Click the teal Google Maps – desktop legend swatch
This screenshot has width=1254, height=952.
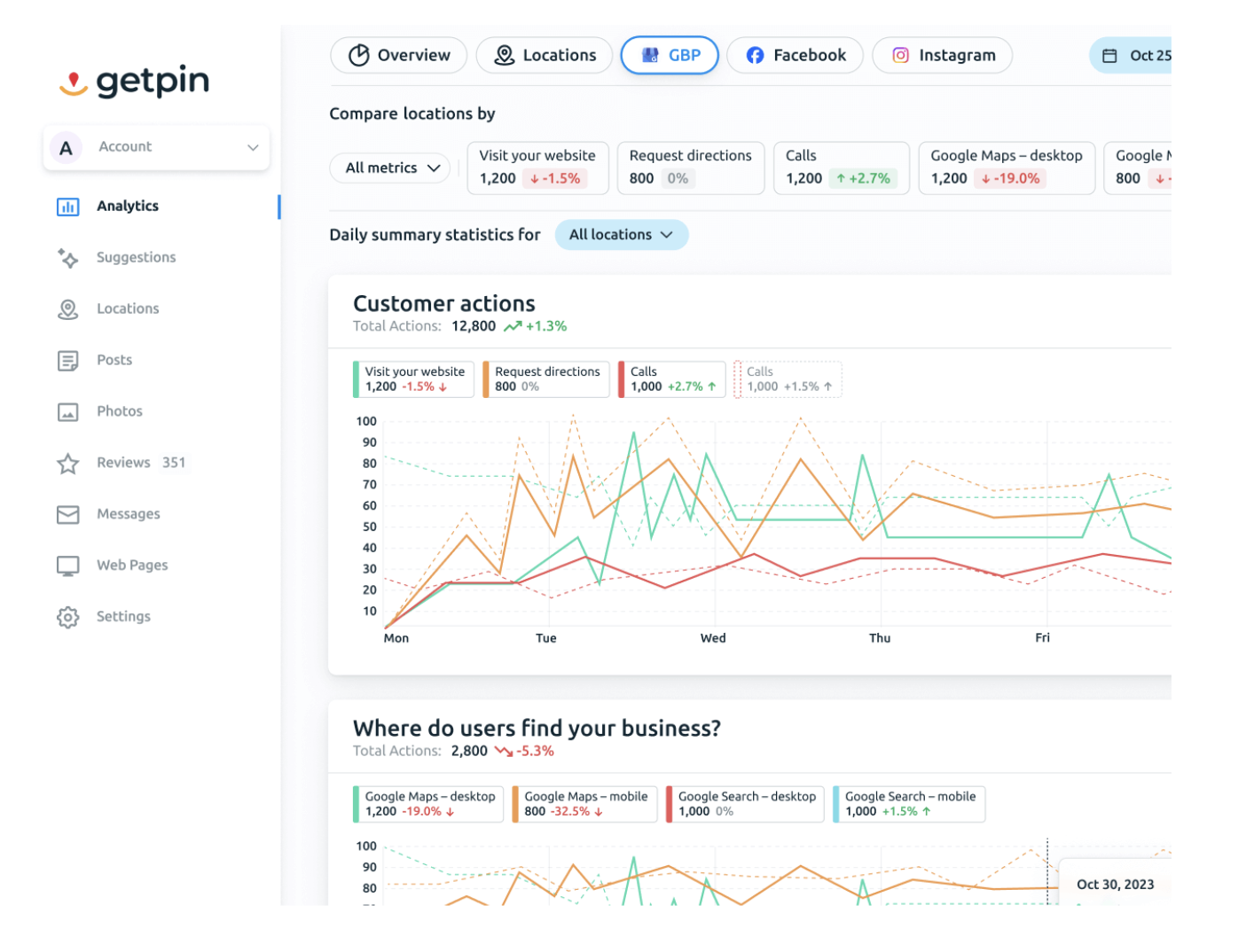357,804
